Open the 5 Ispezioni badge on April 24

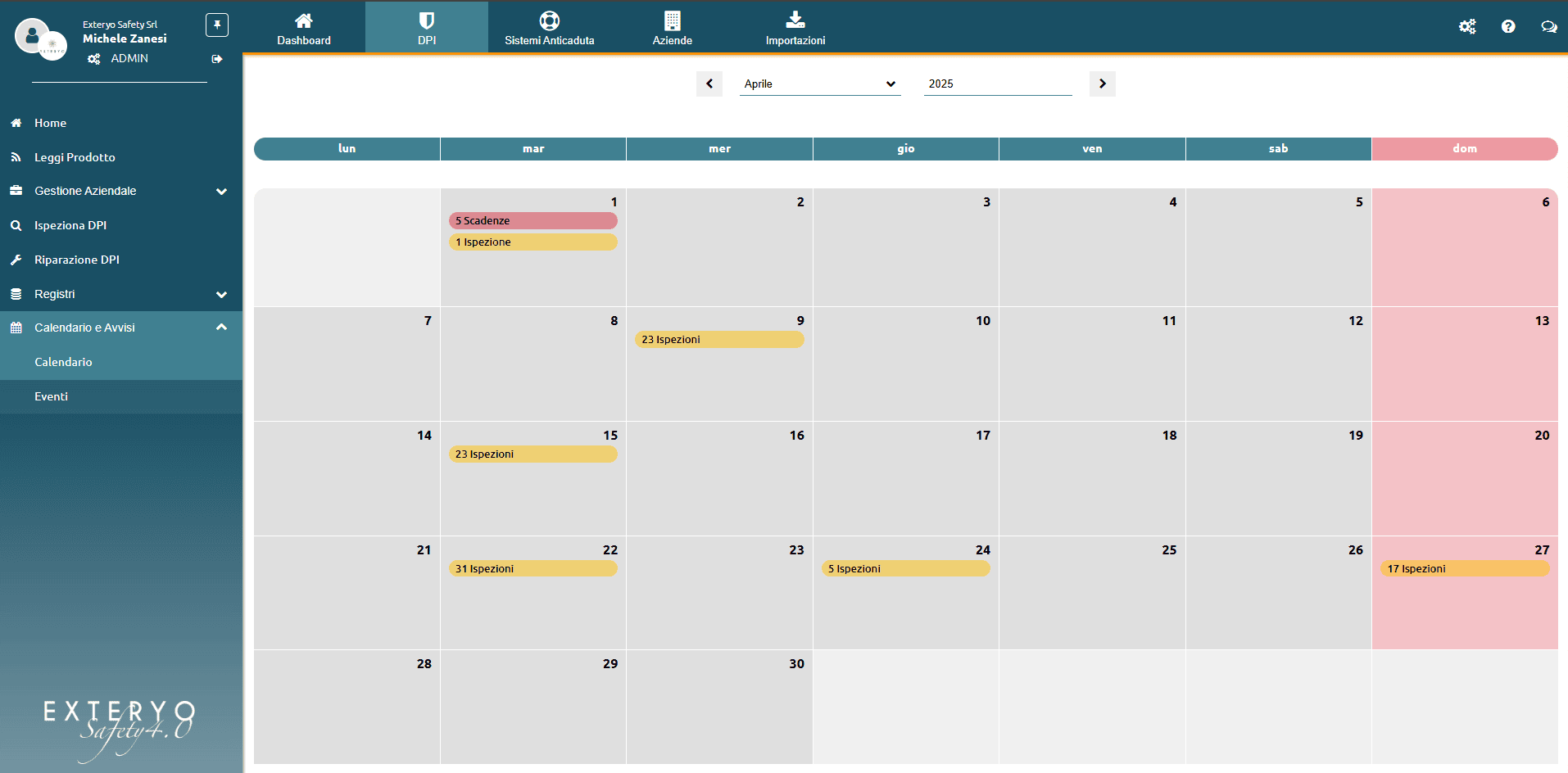coord(906,569)
